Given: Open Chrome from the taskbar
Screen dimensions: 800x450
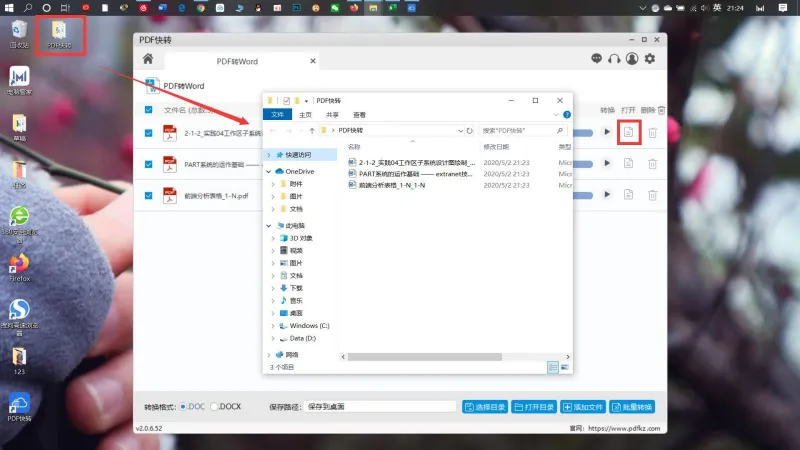Looking at the screenshot, I should pos(201,8).
